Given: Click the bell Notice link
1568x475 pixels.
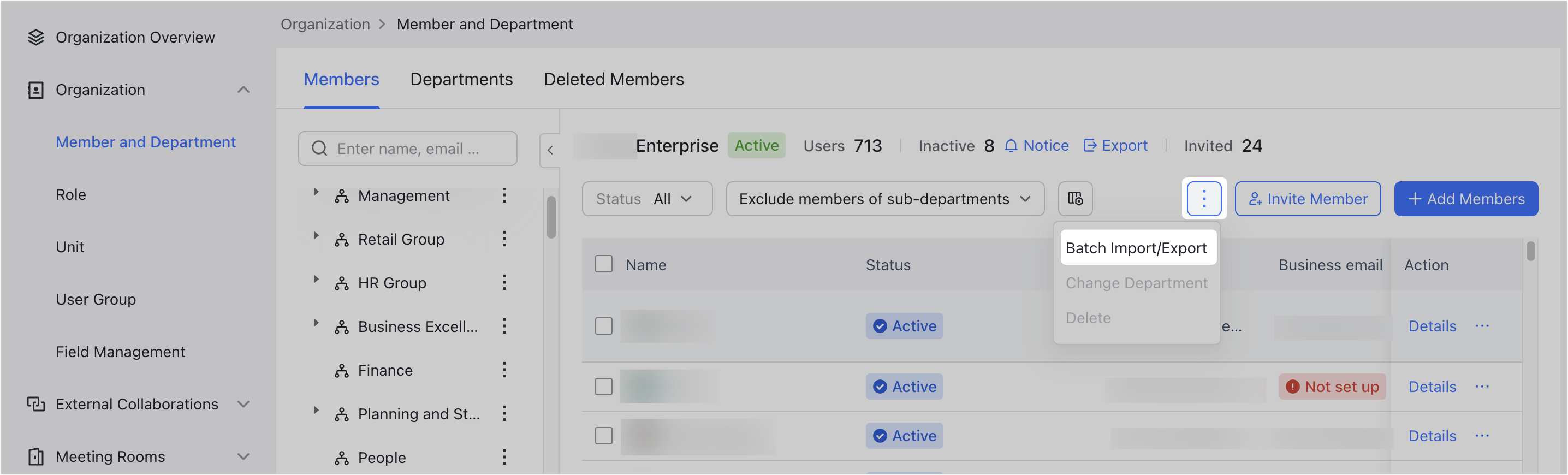Looking at the screenshot, I should click(1036, 146).
